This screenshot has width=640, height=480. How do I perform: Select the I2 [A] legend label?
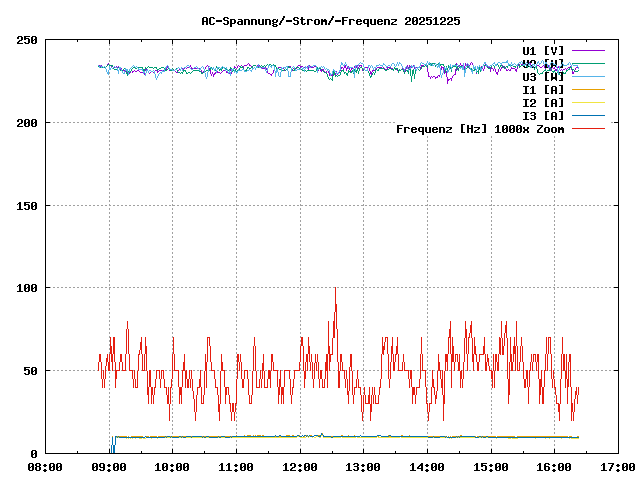[543, 102]
